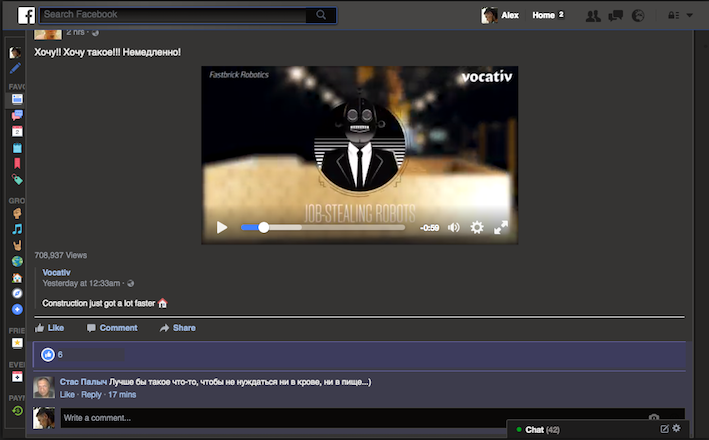
Task: Expand the account dropdown arrow
Action: [x=690, y=15]
